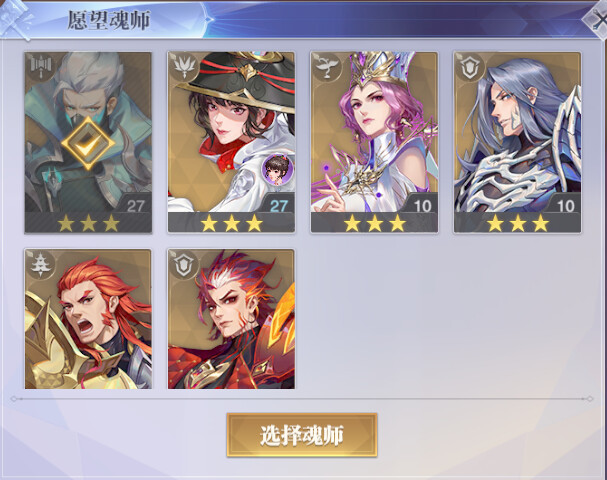Image resolution: width=607 pixels, height=480 pixels.
Task: Select the silver-haired armored hero card
Action: click(518, 142)
